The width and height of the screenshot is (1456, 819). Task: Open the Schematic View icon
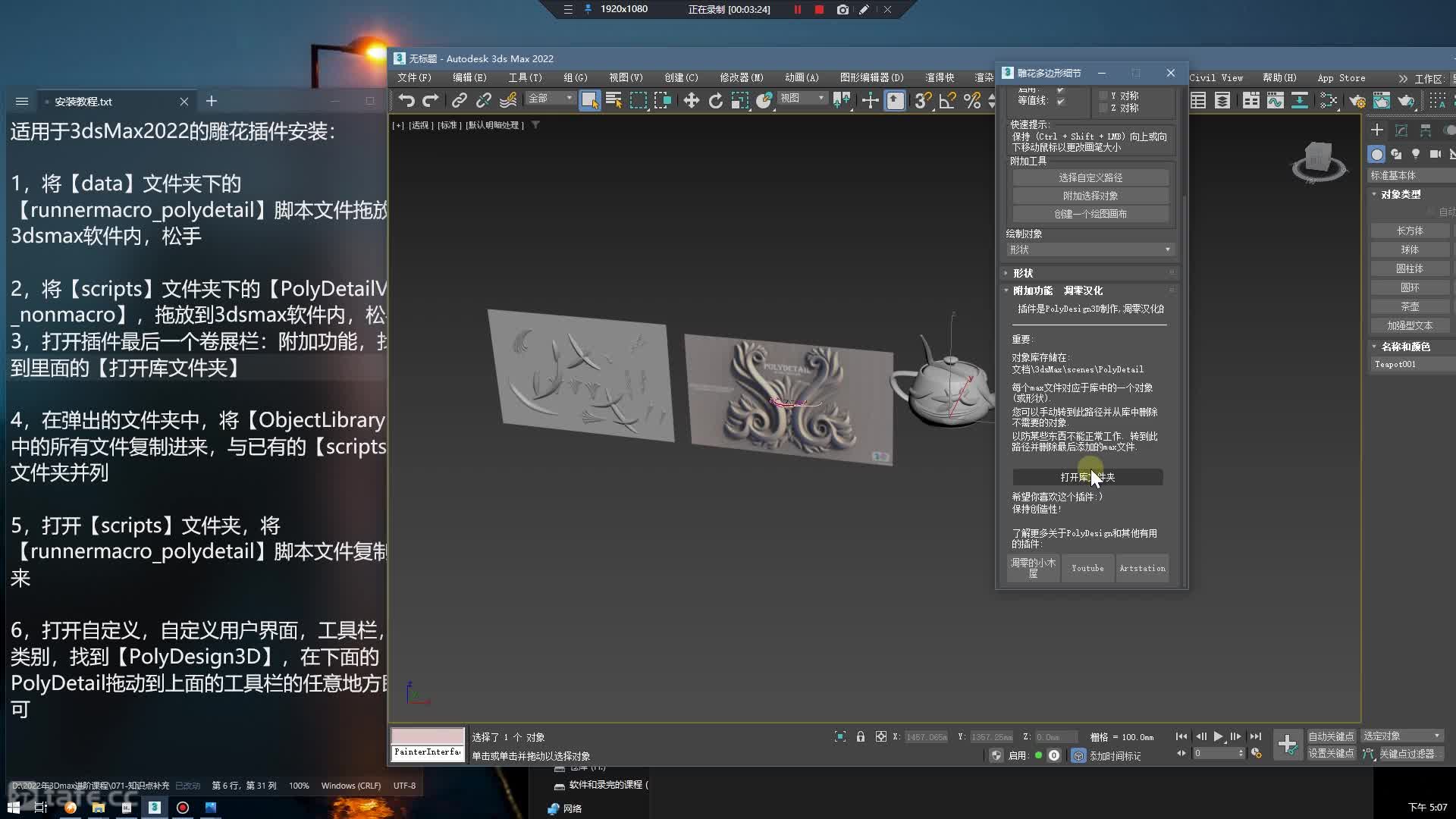point(1300,100)
